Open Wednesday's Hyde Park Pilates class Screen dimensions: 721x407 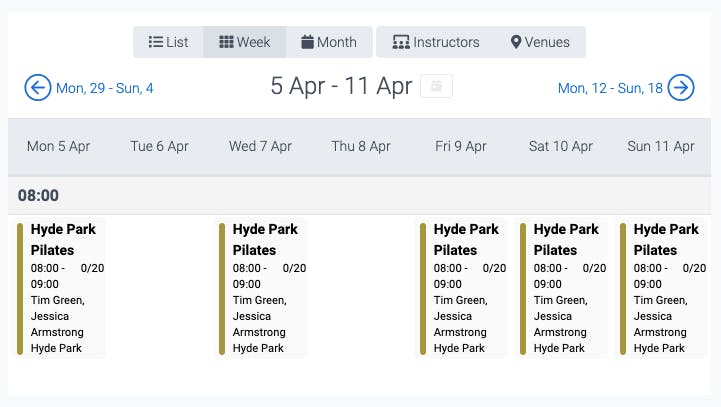click(262, 288)
